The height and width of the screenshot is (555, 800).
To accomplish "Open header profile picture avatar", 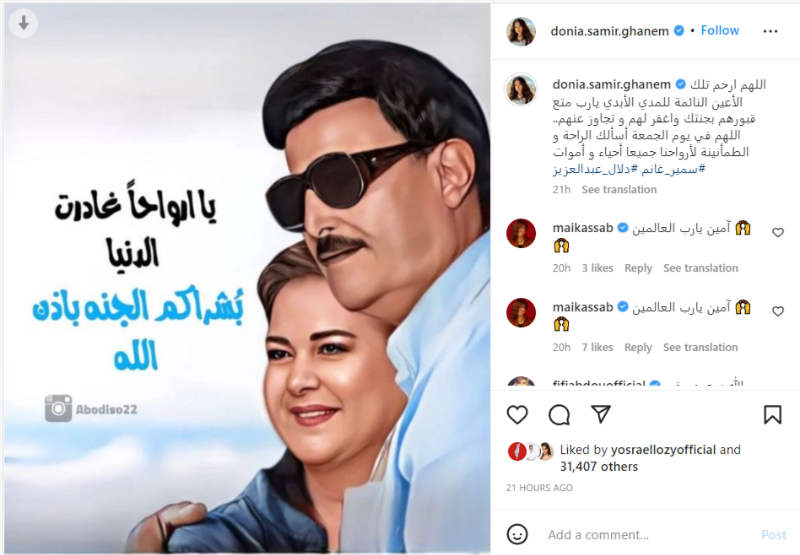I will point(520,31).
